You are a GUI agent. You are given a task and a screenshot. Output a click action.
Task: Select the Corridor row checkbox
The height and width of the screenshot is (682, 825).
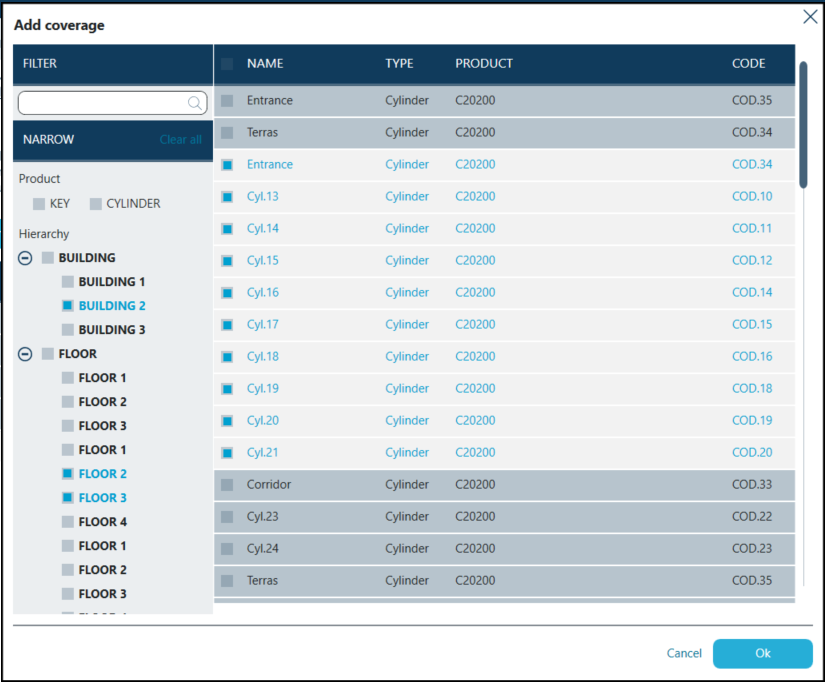(x=227, y=485)
